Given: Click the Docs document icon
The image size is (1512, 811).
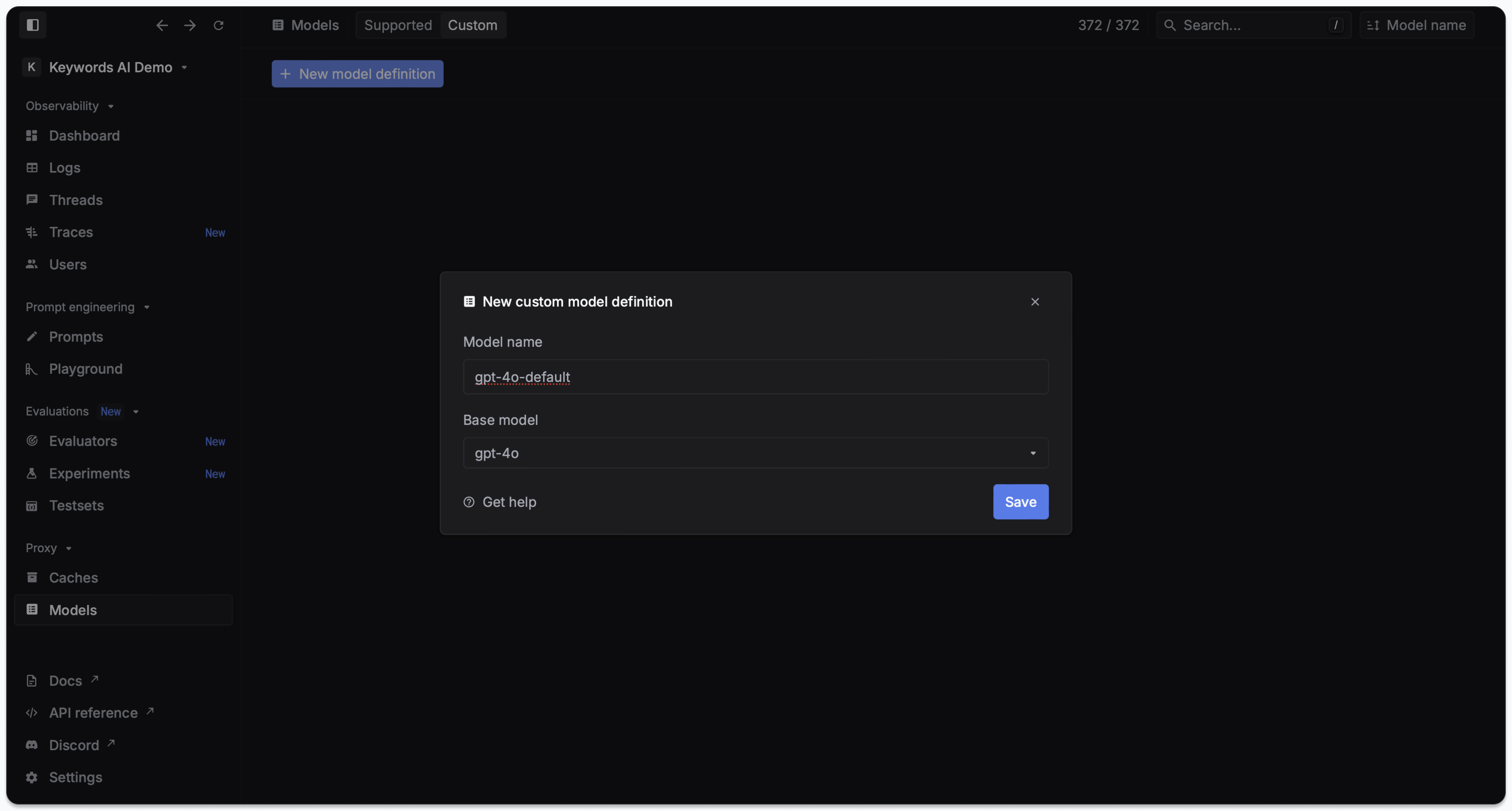Looking at the screenshot, I should (x=32, y=681).
